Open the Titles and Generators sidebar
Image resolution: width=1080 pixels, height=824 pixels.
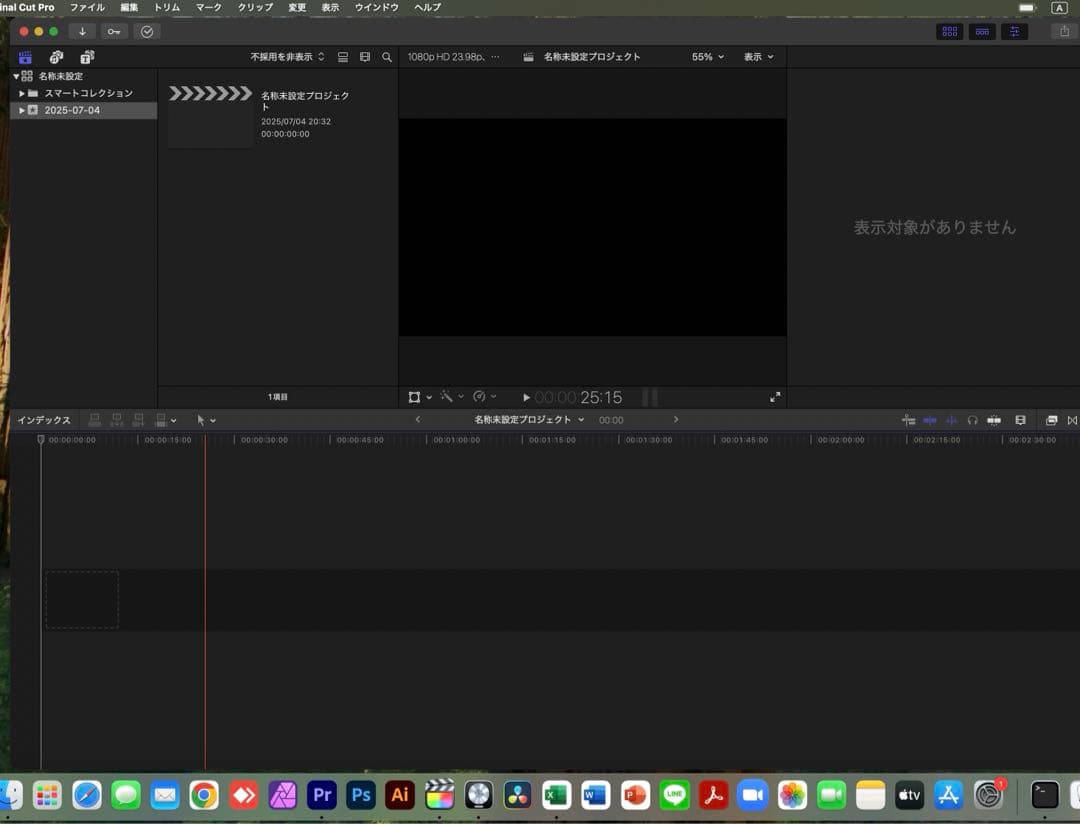tap(88, 57)
